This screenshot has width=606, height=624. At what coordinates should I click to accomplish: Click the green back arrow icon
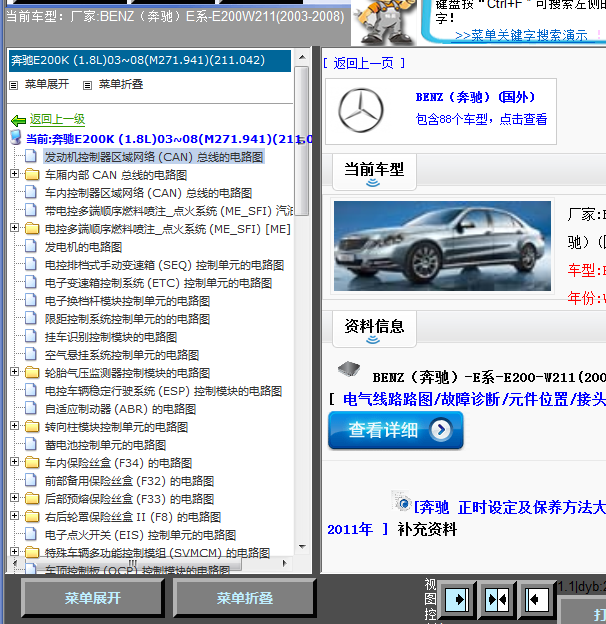[18, 120]
